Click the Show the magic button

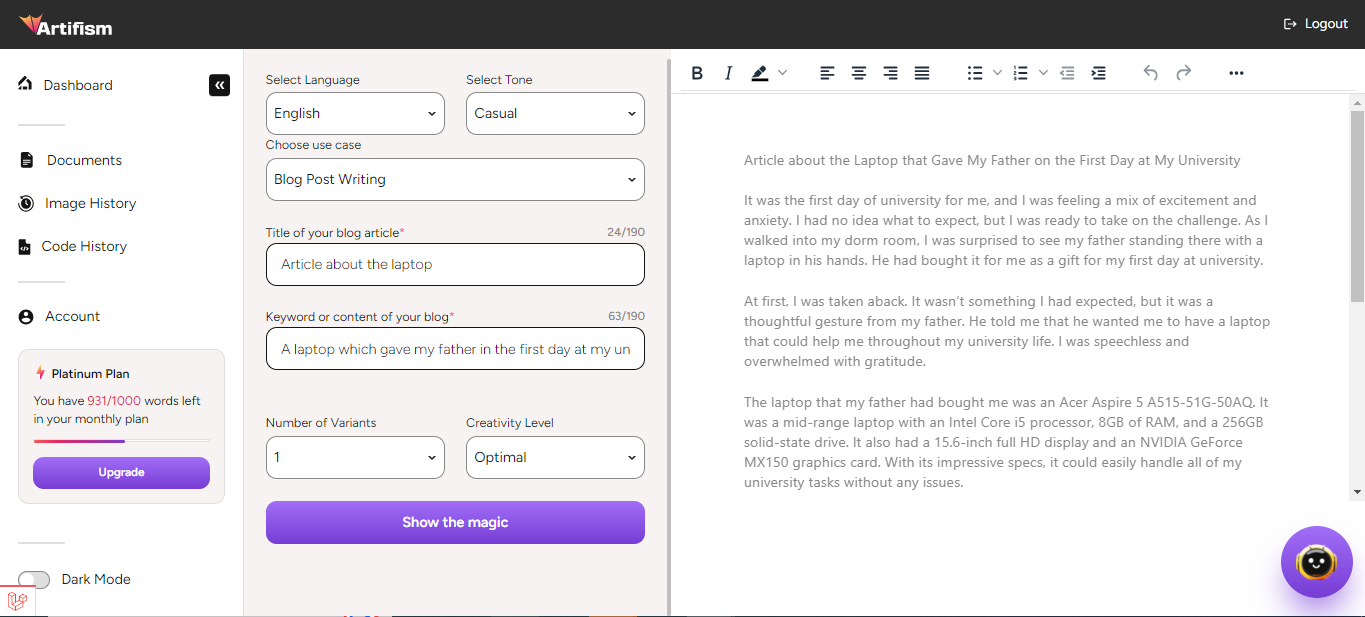point(455,522)
